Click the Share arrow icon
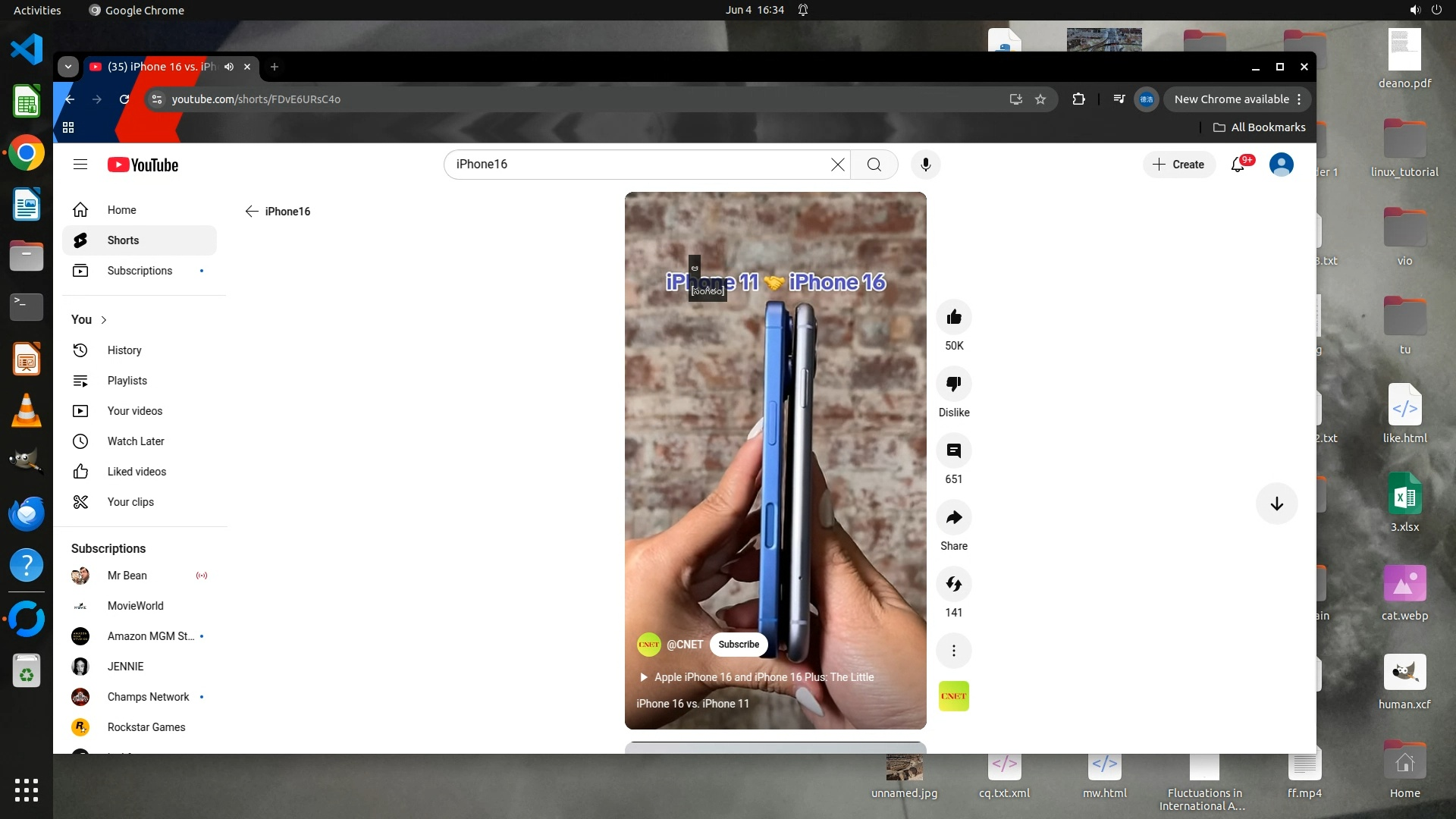The width and height of the screenshot is (1456, 819). (x=953, y=517)
